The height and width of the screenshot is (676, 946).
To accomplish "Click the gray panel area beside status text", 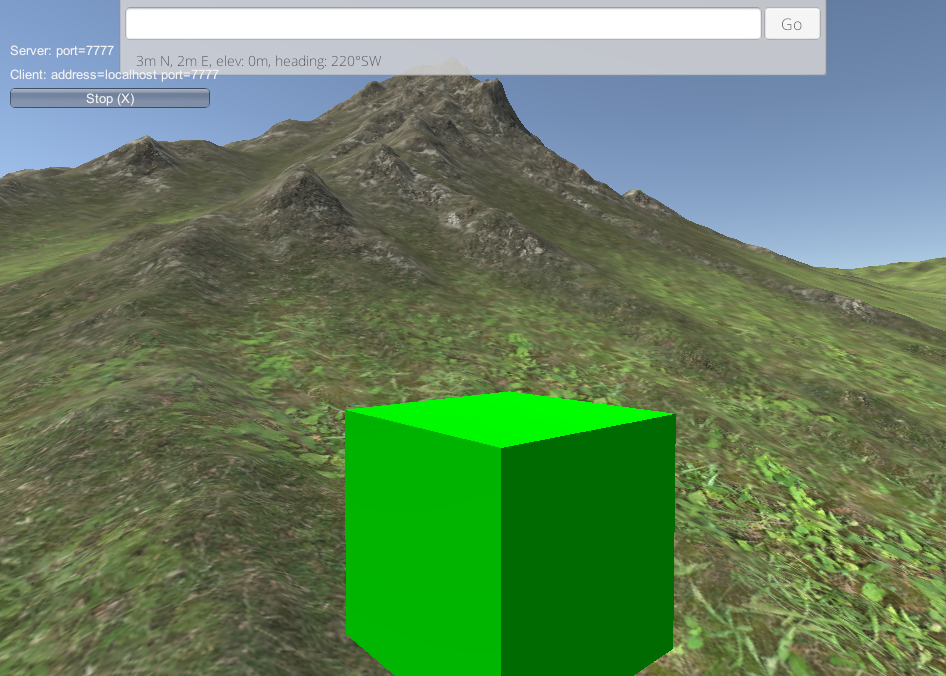I will point(600,61).
